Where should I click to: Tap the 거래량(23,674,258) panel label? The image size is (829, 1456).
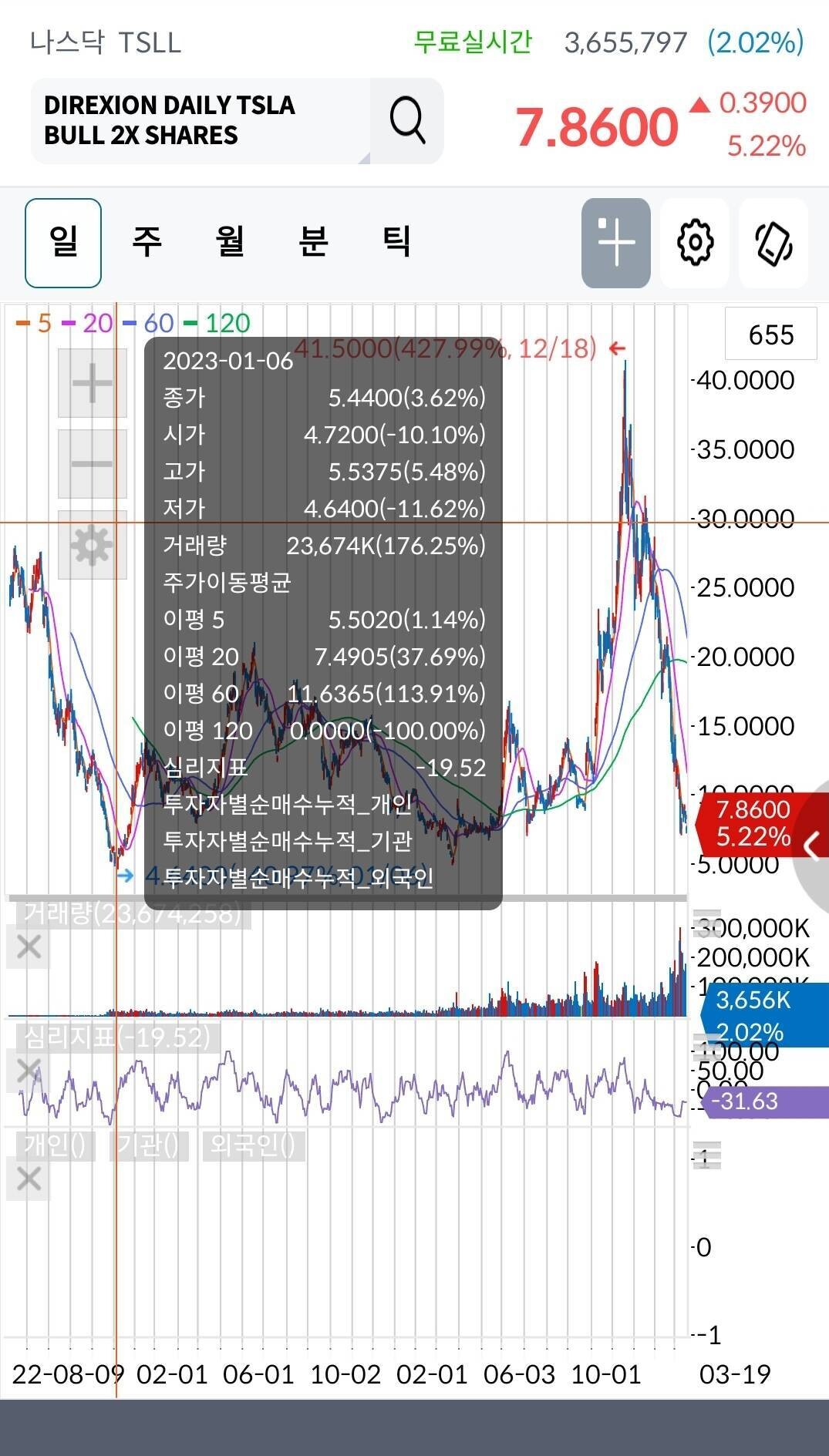(133, 913)
